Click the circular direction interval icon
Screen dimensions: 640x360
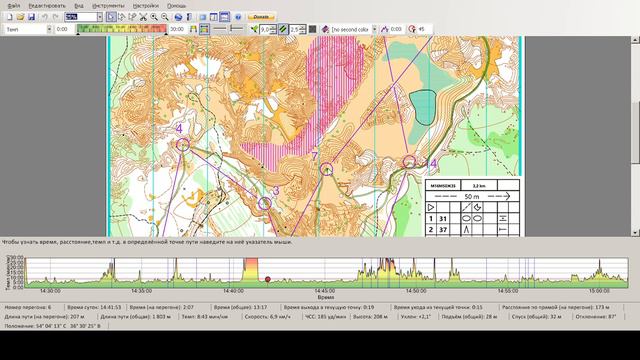click(x=411, y=29)
